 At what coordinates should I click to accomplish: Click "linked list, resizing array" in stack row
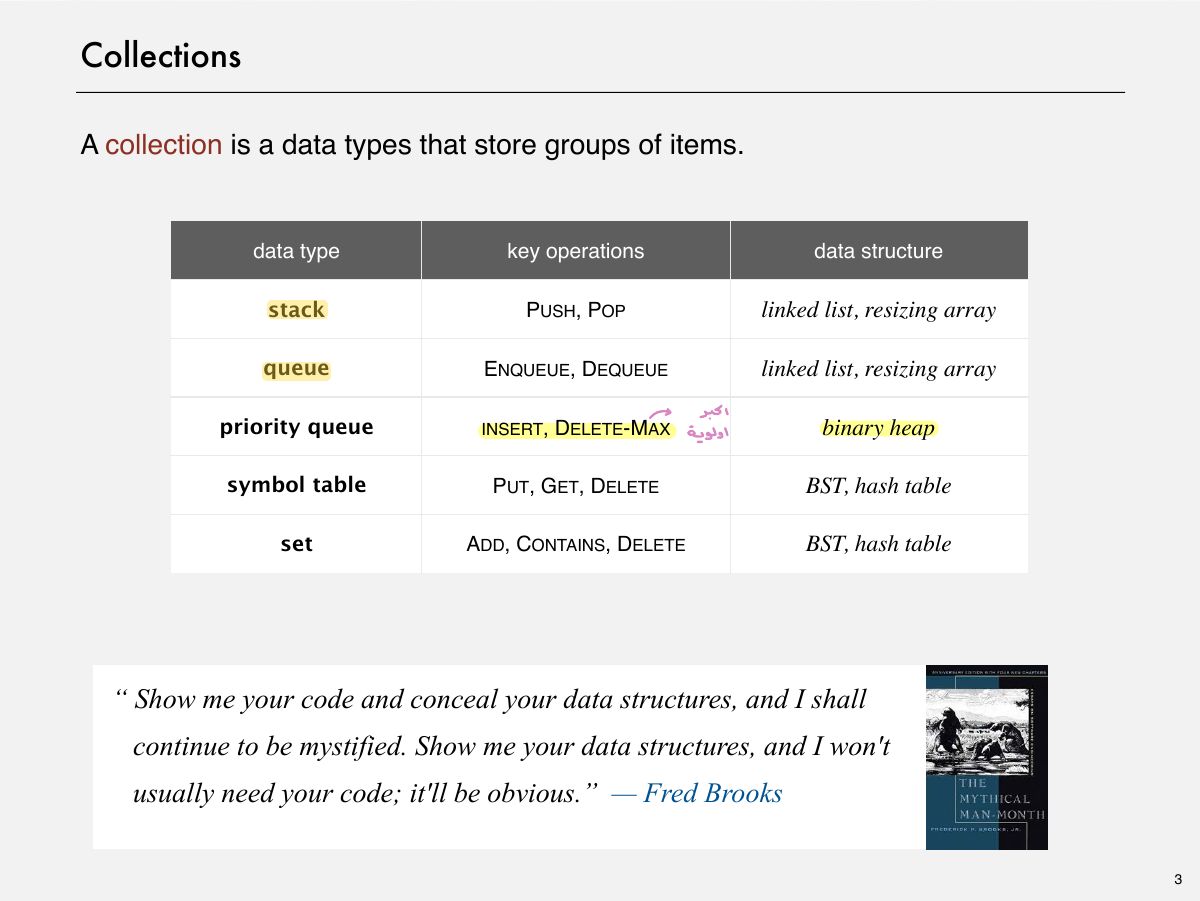[878, 310]
